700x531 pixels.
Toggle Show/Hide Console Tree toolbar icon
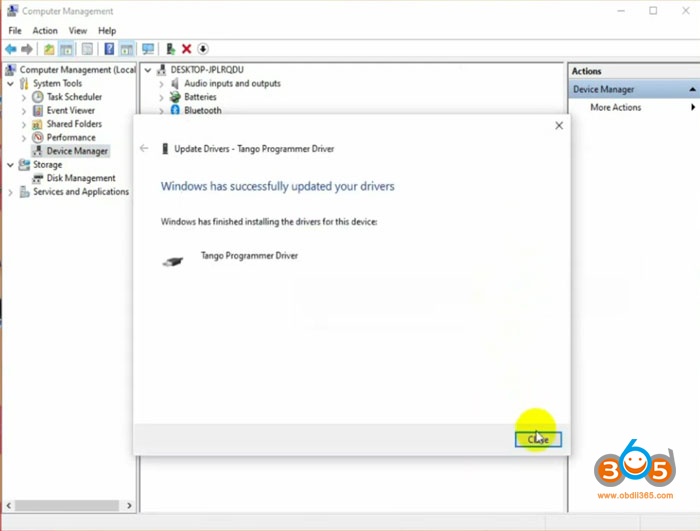pyautogui.click(x=67, y=49)
